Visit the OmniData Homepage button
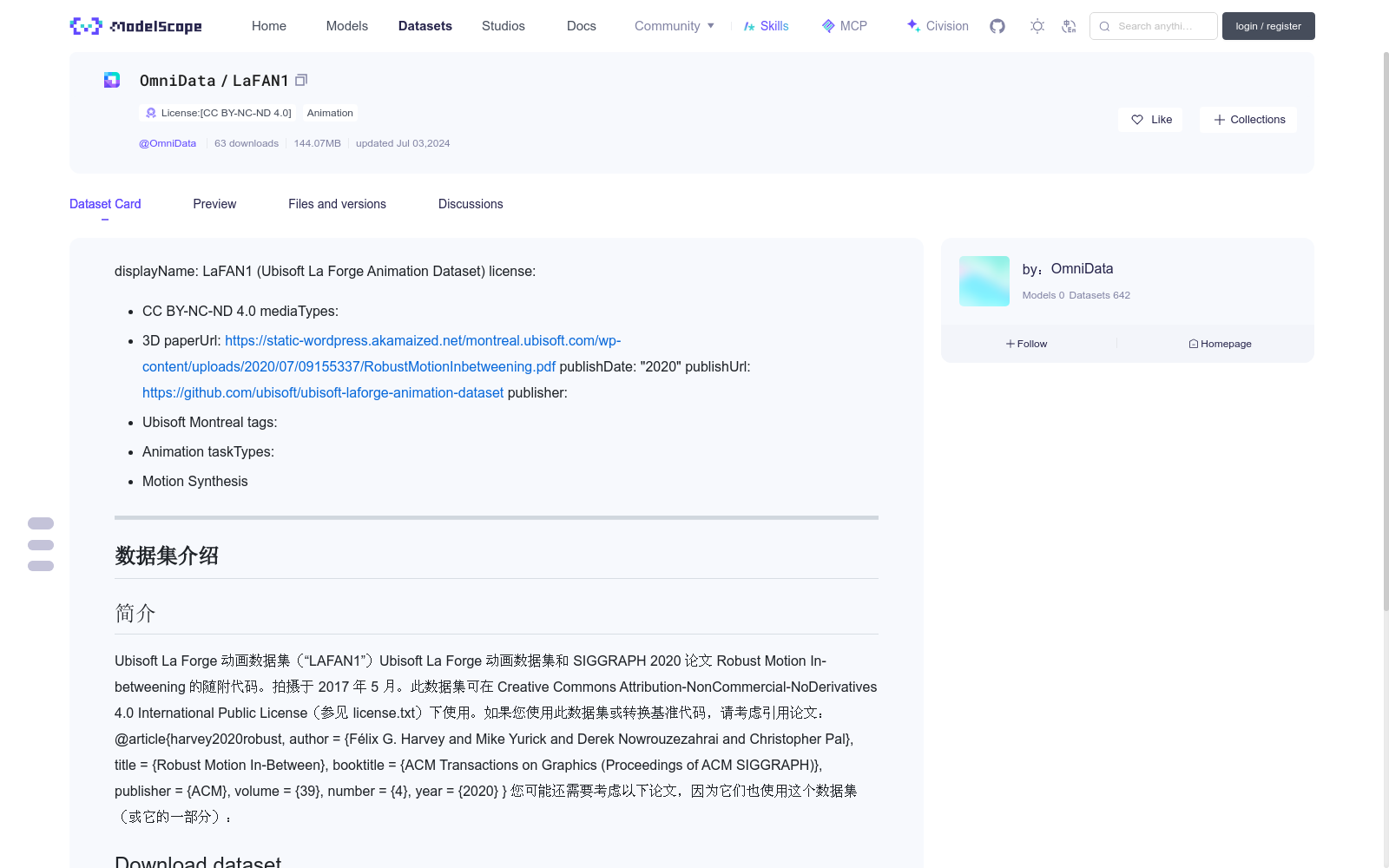This screenshot has width=1389, height=868. (1220, 344)
